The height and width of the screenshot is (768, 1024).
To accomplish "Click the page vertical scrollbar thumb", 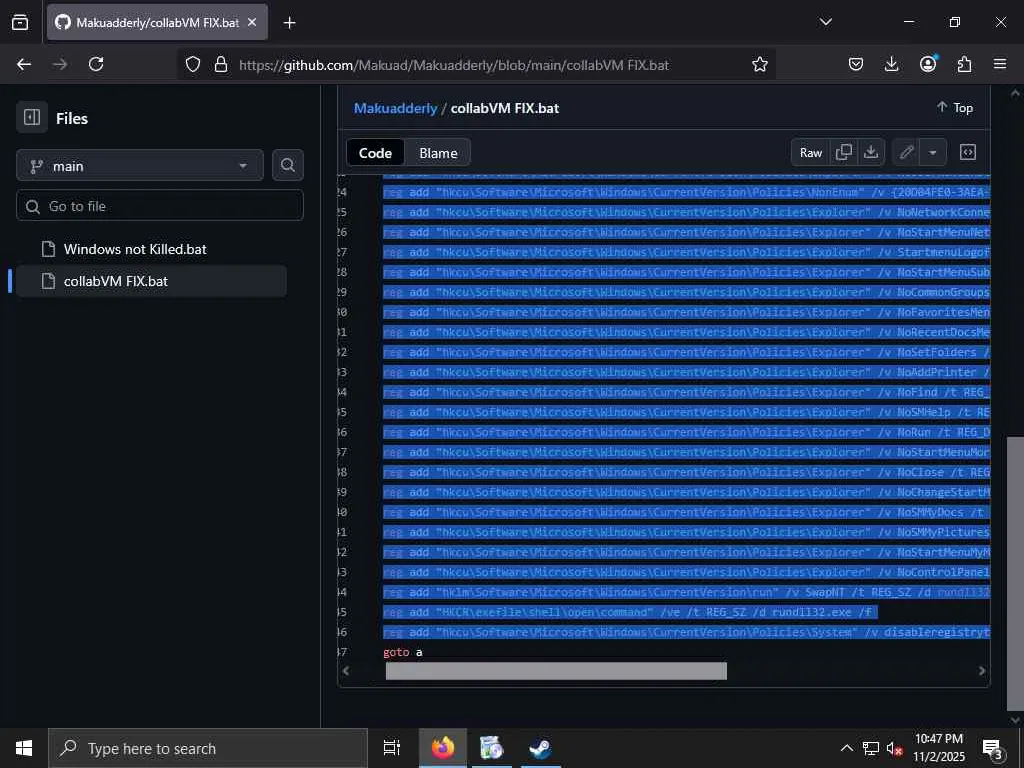I will pyautogui.click(x=1015, y=573).
